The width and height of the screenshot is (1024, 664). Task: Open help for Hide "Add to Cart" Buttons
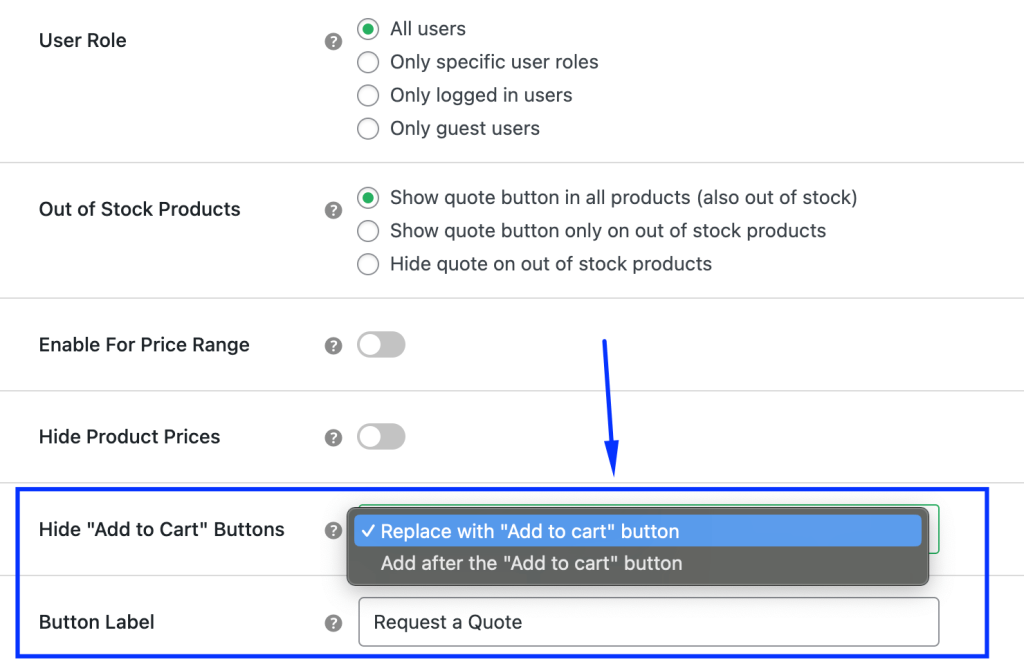(333, 530)
